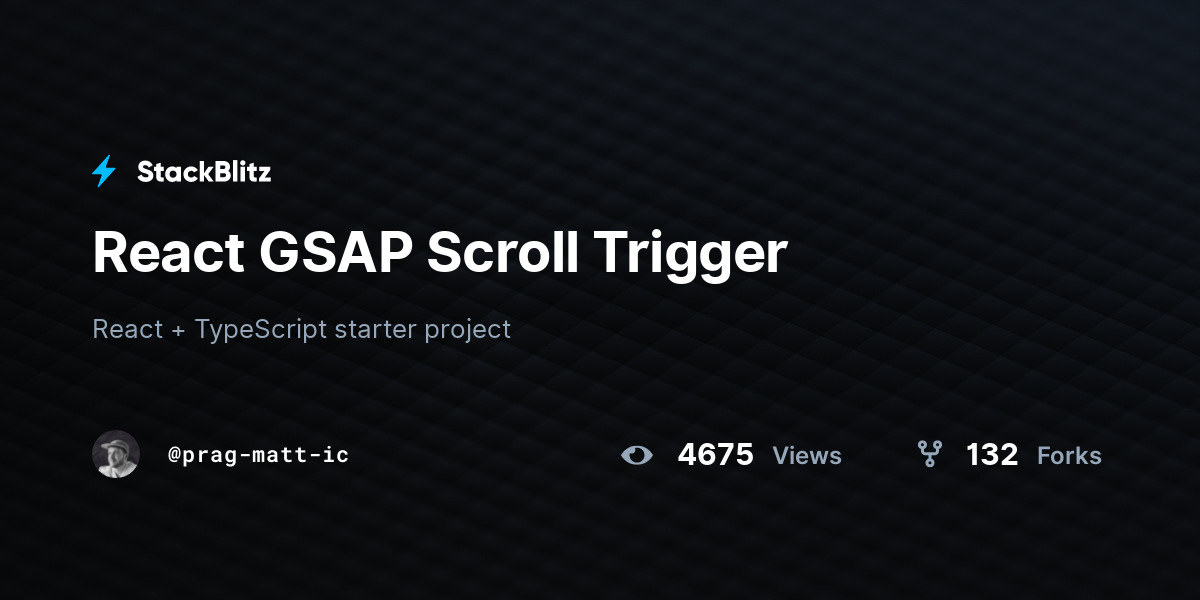Image resolution: width=1200 pixels, height=600 pixels.
Task: Open the React GSAP Scroll Trigger title
Action: point(440,254)
